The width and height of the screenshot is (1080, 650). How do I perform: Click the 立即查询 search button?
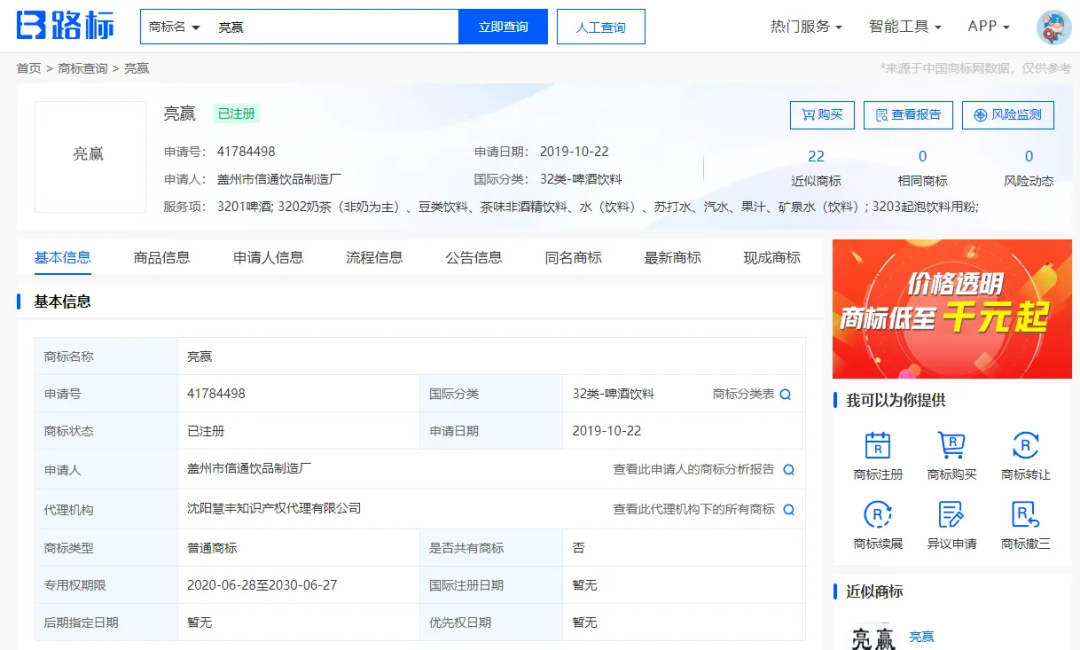(x=503, y=27)
